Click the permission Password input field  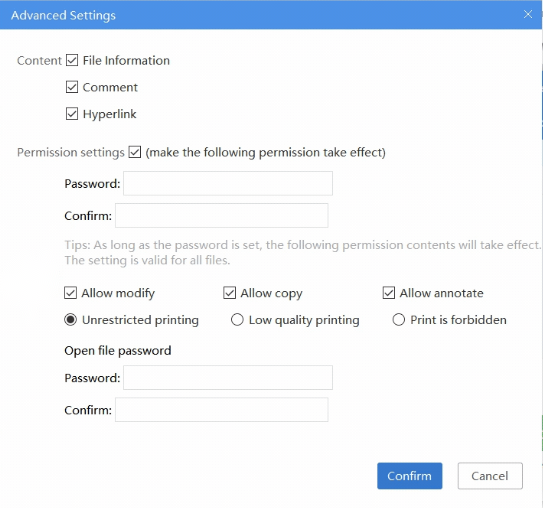(228, 183)
